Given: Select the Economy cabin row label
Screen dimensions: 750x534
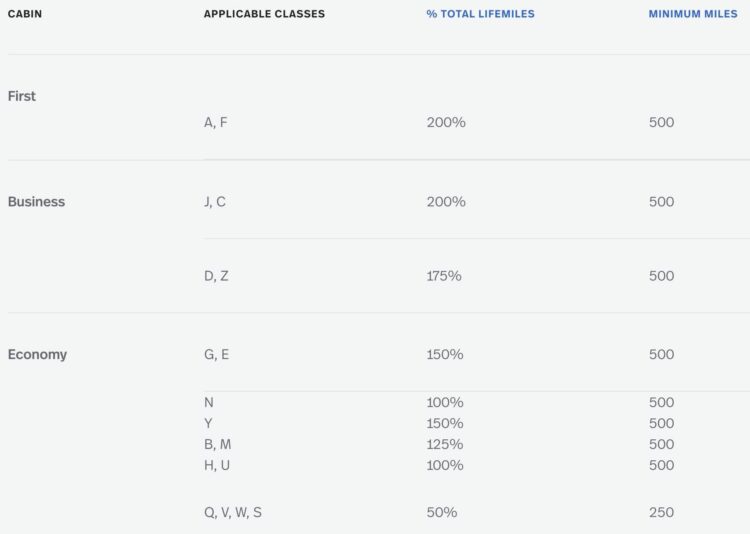Looking at the screenshot, I should coord(37,355).
